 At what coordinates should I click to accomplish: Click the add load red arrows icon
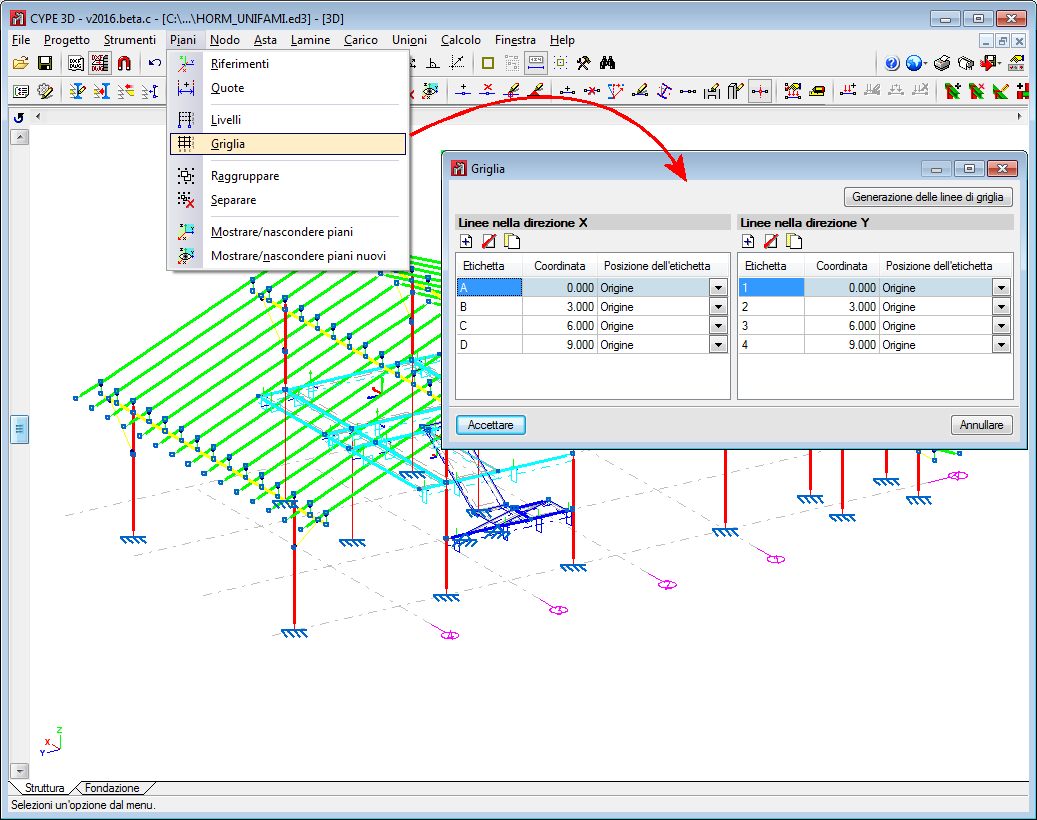tap(848, 91)
